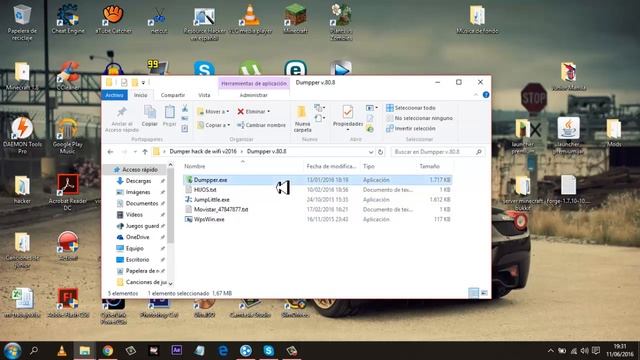Open Chrome from the taskbar
This screenshot has width=640, height=360.
click(108, 351)
